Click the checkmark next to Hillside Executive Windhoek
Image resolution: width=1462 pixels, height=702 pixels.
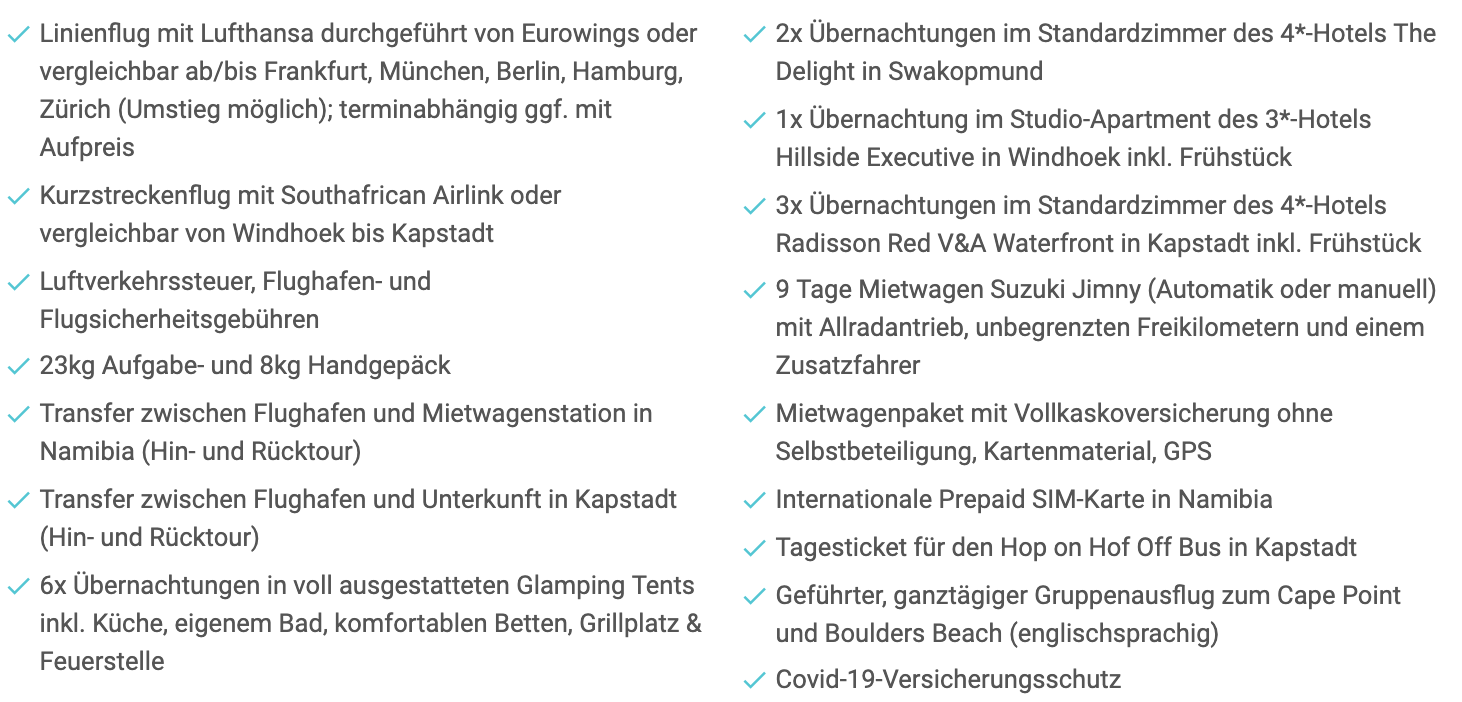[755, 121]
